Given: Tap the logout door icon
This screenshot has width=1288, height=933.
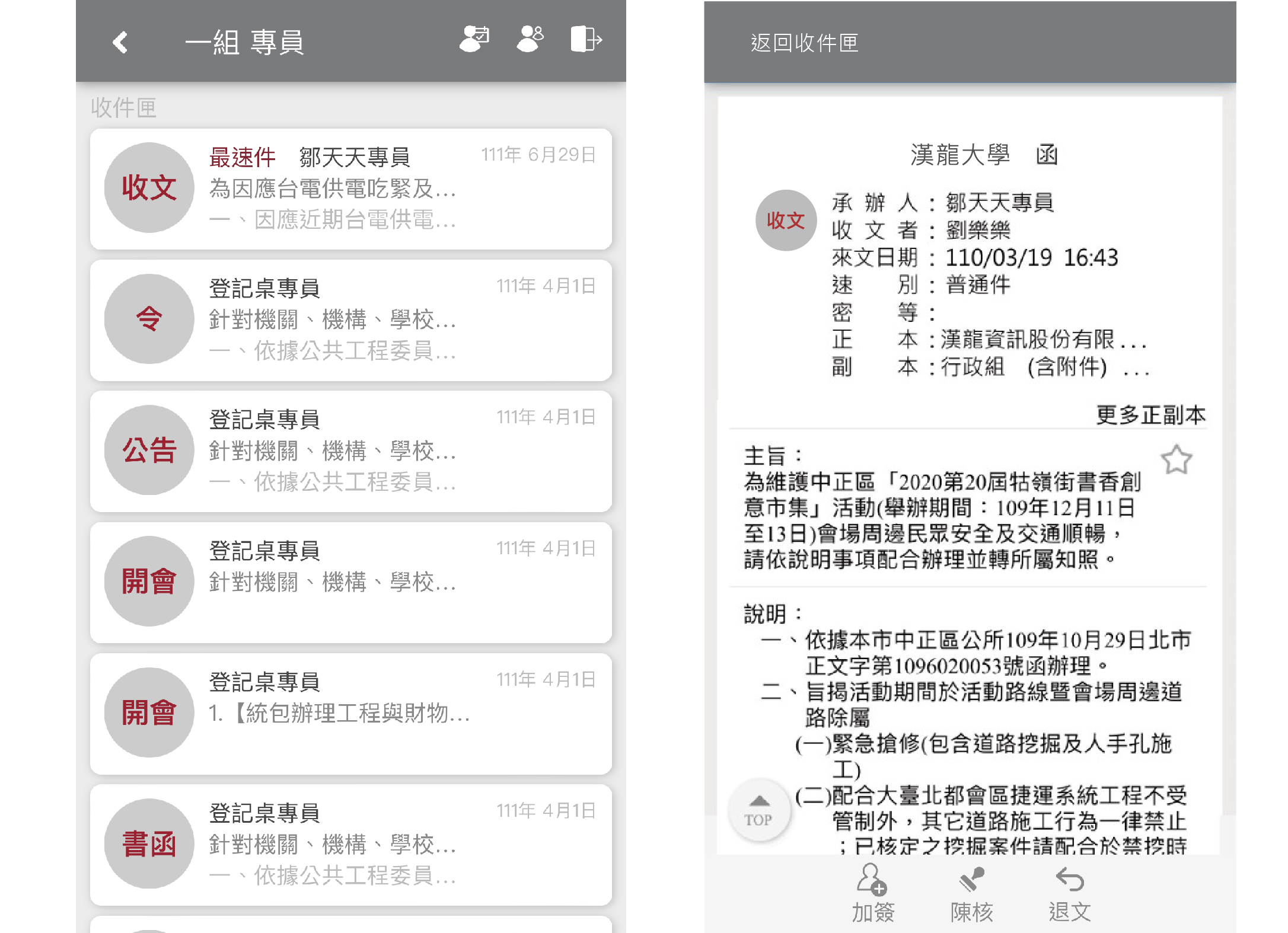Looking at the screenshot, I should [586, 39].
